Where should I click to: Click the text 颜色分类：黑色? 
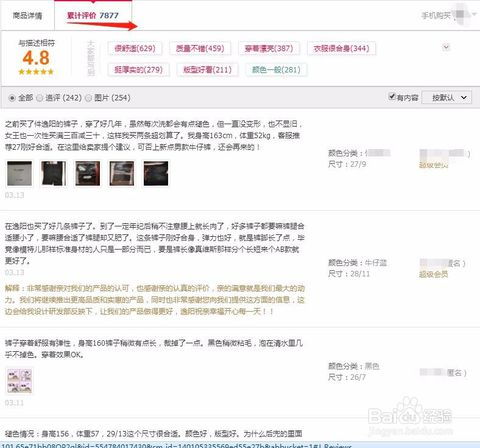coord(354,366)
